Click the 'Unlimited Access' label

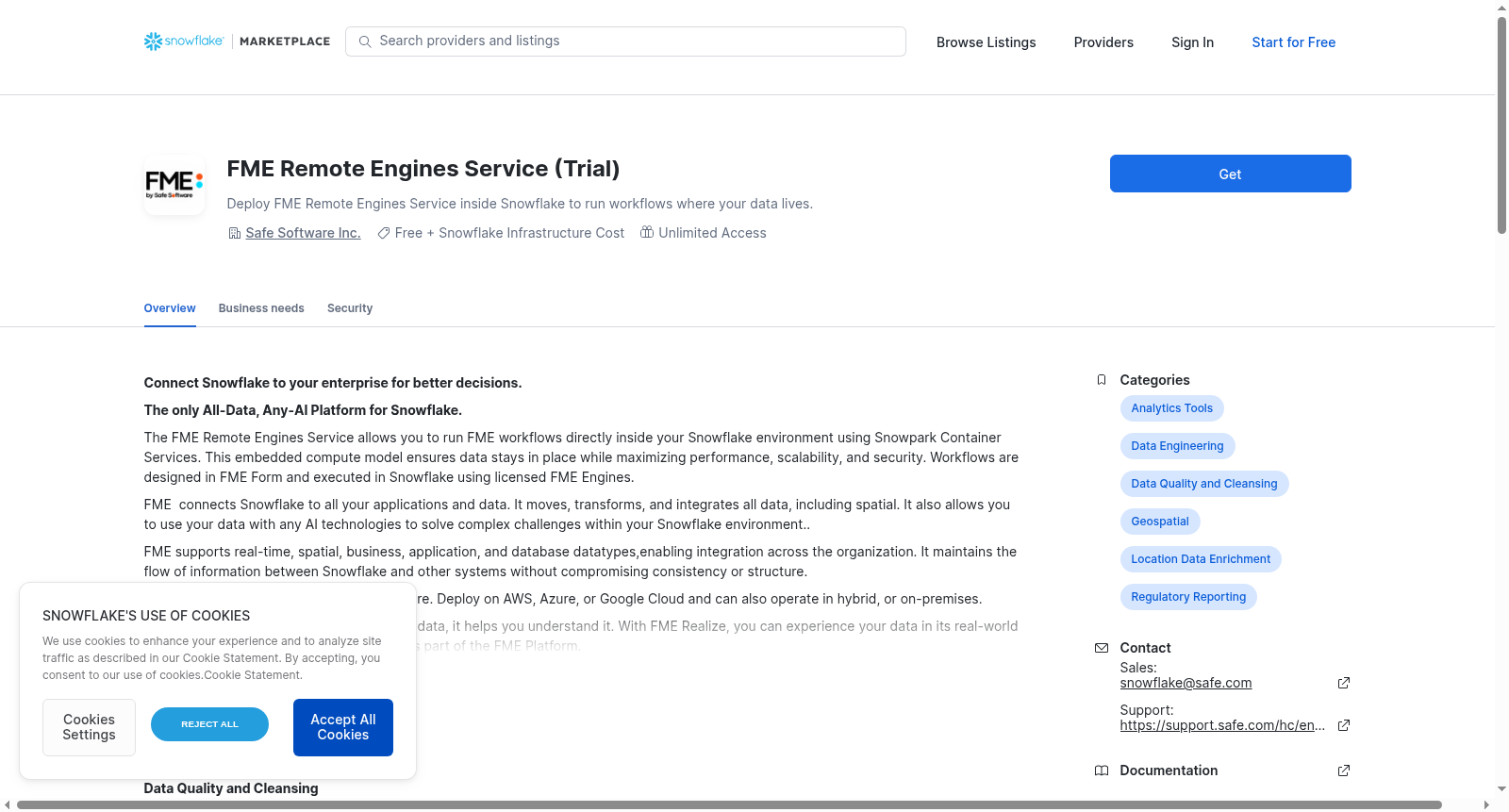[712, 233]
